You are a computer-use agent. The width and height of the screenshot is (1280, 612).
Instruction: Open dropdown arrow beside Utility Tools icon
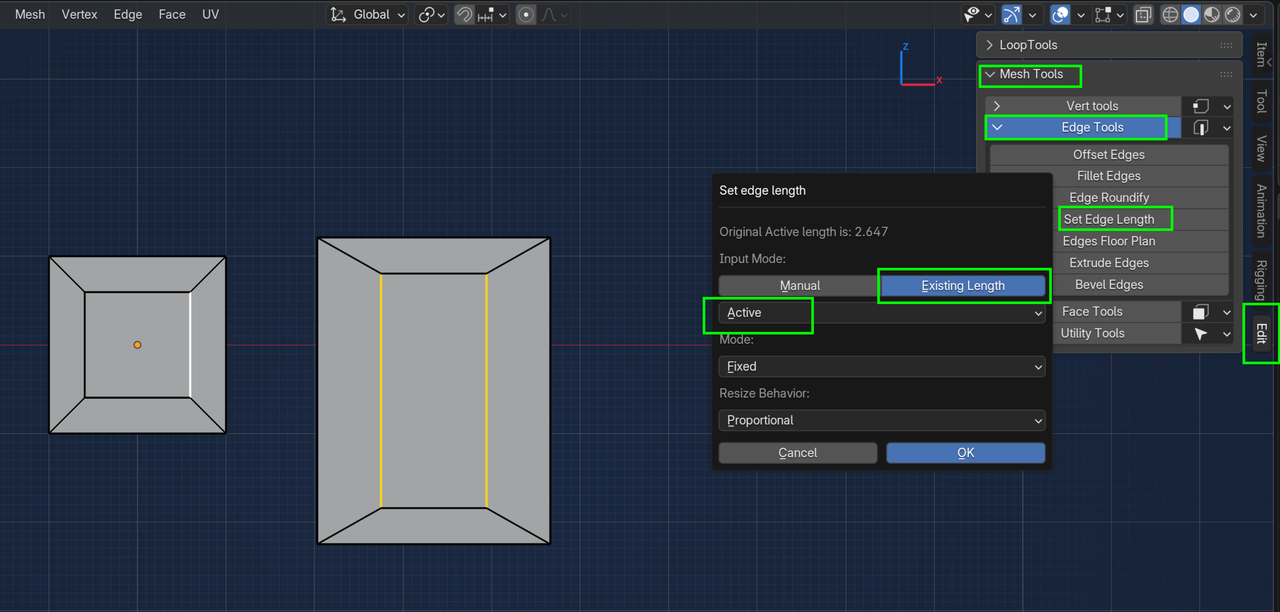[x=1227, y=334]
